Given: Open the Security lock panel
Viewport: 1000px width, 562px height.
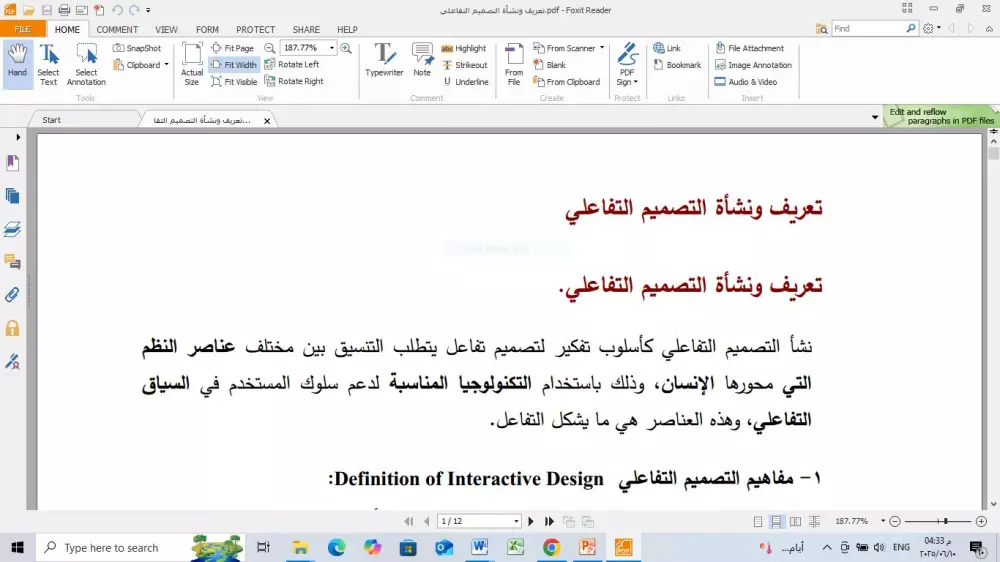Looking at the screenshot, I should pyautogui.click(x=12, y=328).
